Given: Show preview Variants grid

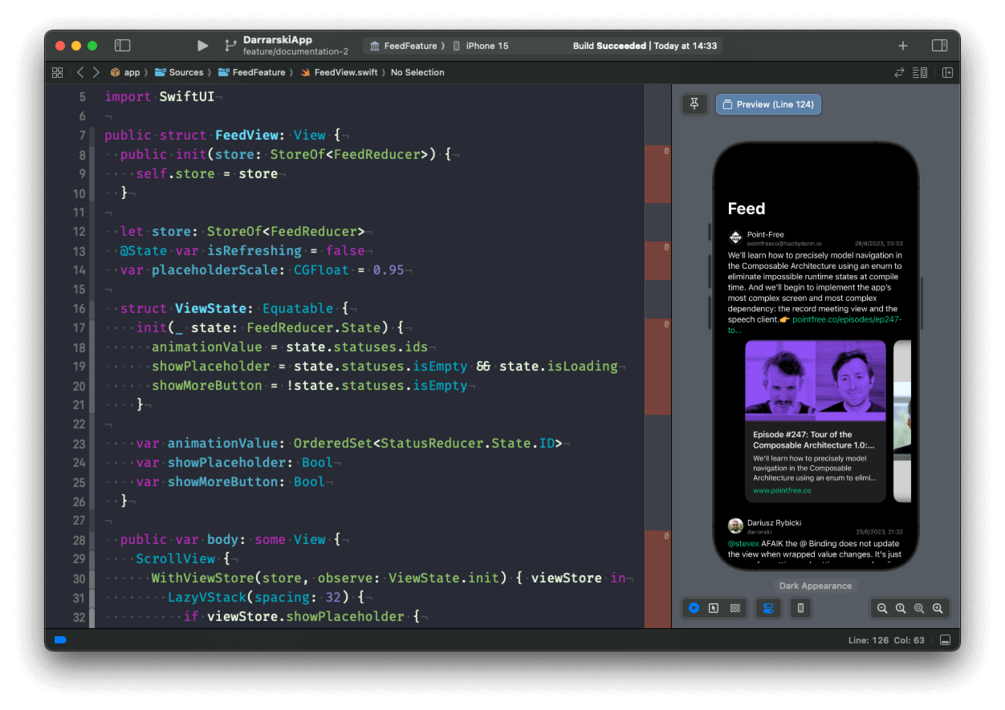Looking at the screenshot, I should click(735, 607).
